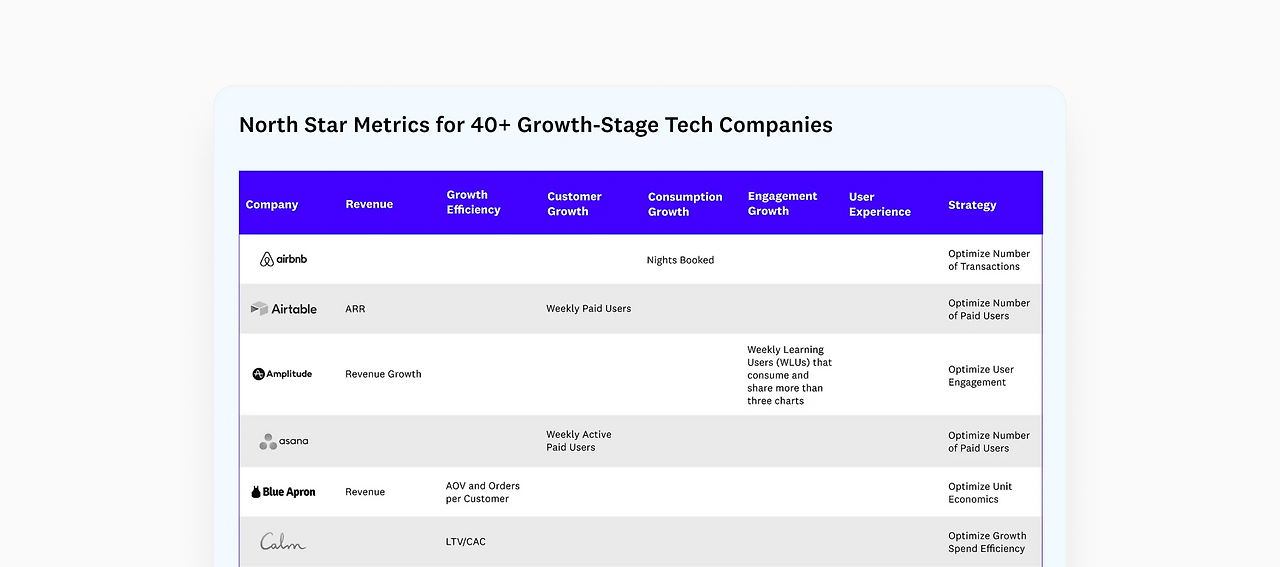Click the AOV and Orders per Customer cell
The image size is (1280, 567).
482,492
